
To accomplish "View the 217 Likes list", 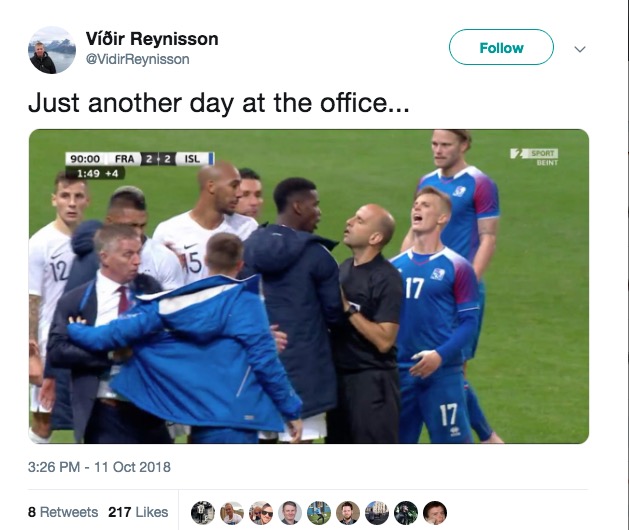I will click(138, 512).
